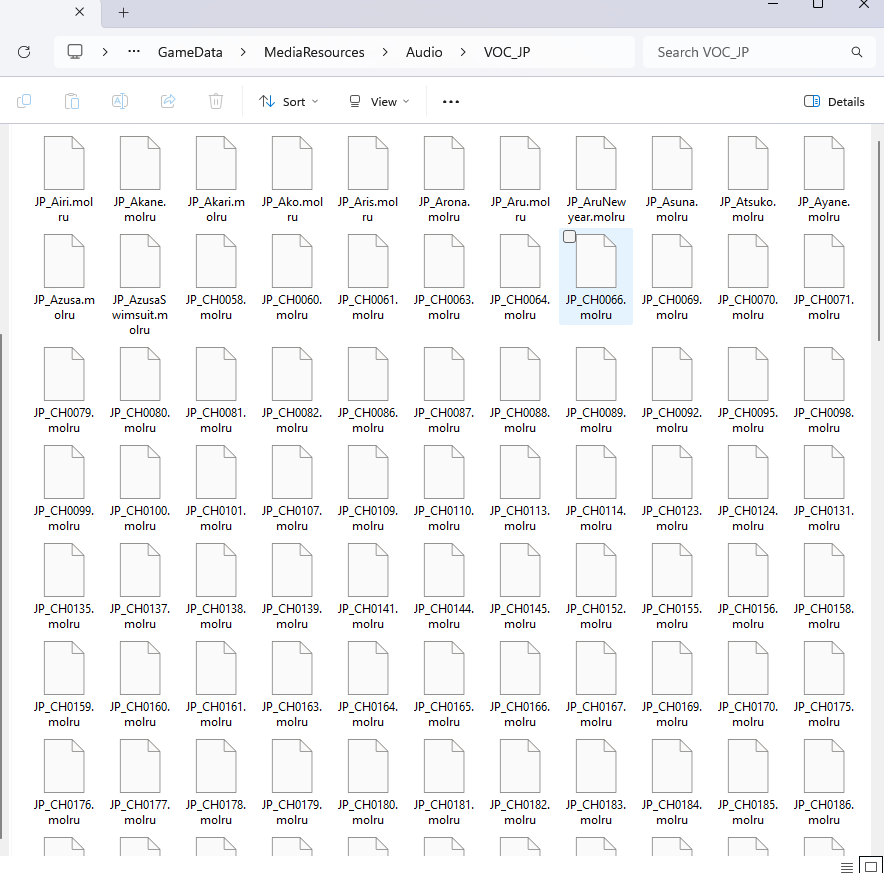884x873 pixels.
Task: Select file JP_Ako.molru
Action: tap(292, 179)
